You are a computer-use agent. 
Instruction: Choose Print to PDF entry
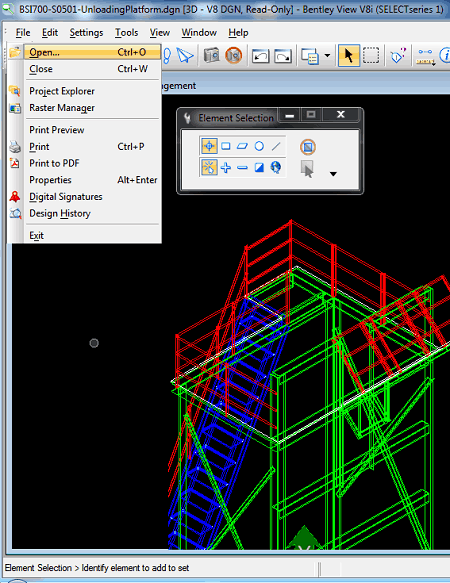pyautogui.click(x=93, y=163)
